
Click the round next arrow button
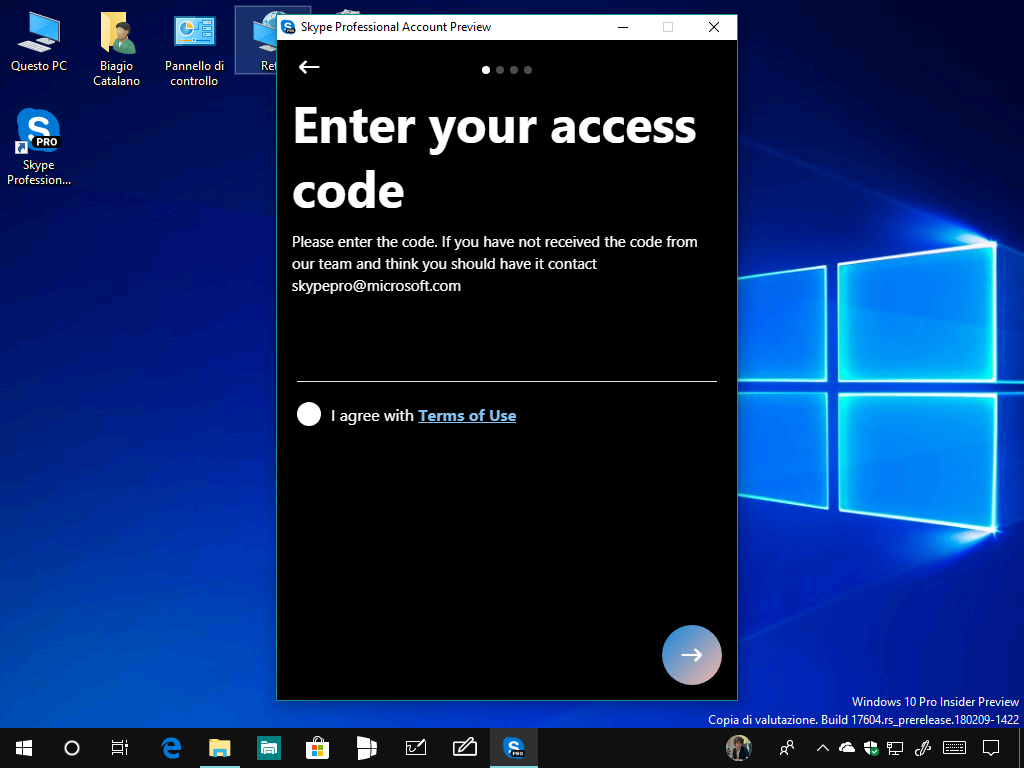(692, 654)
